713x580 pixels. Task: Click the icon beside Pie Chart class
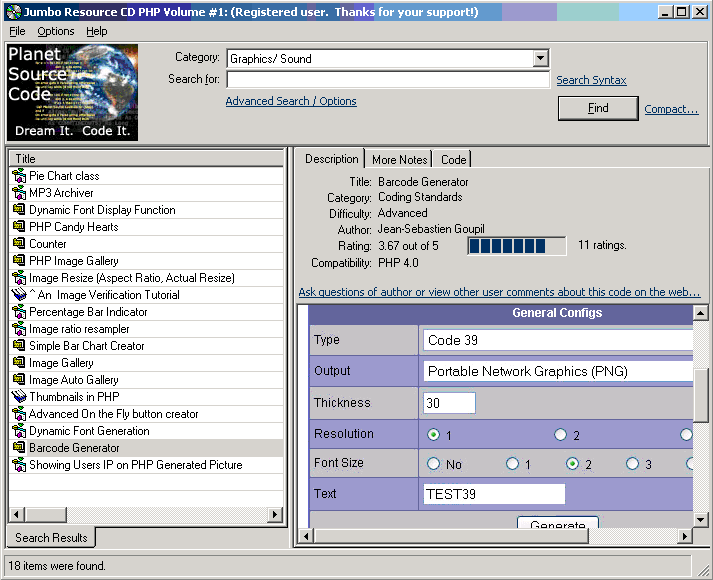(19, 175)
